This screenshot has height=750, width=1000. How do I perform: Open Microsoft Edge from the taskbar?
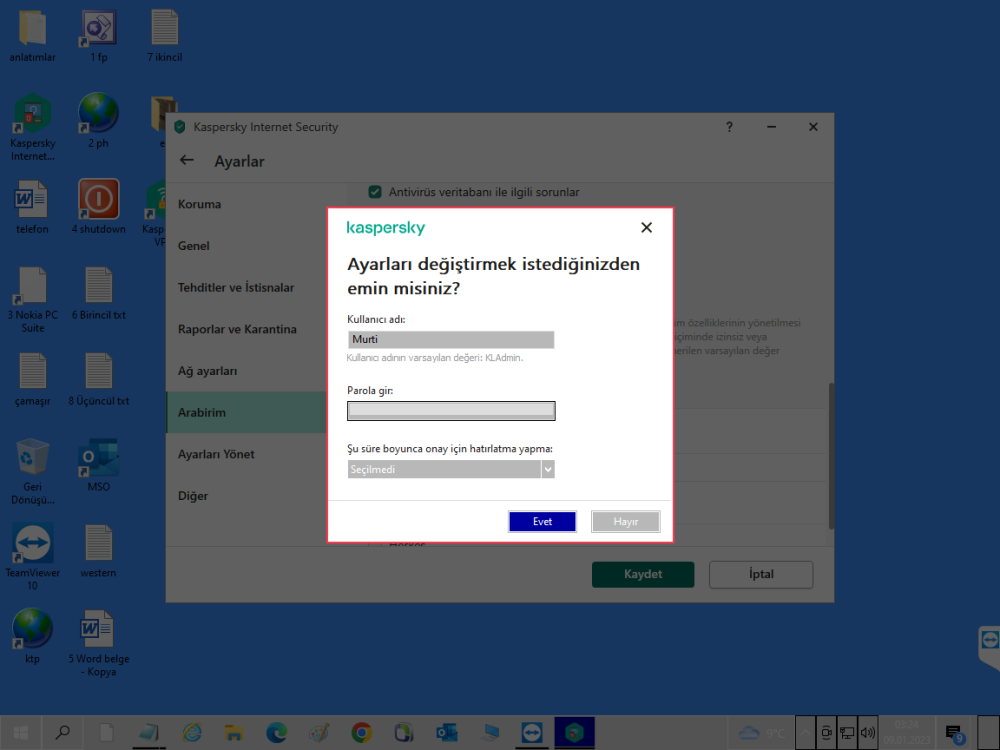click(x=276, y=733)
